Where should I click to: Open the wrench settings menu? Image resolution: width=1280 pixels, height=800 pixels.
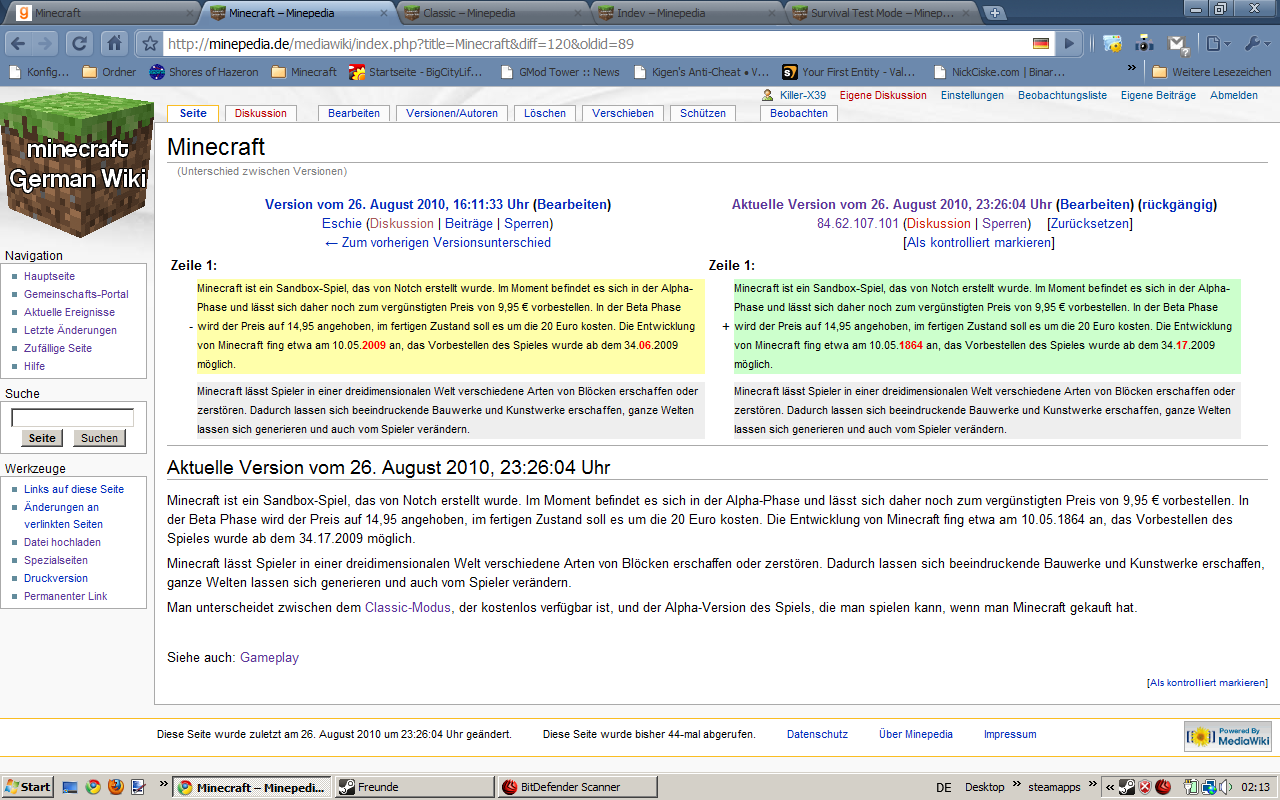1255,44
